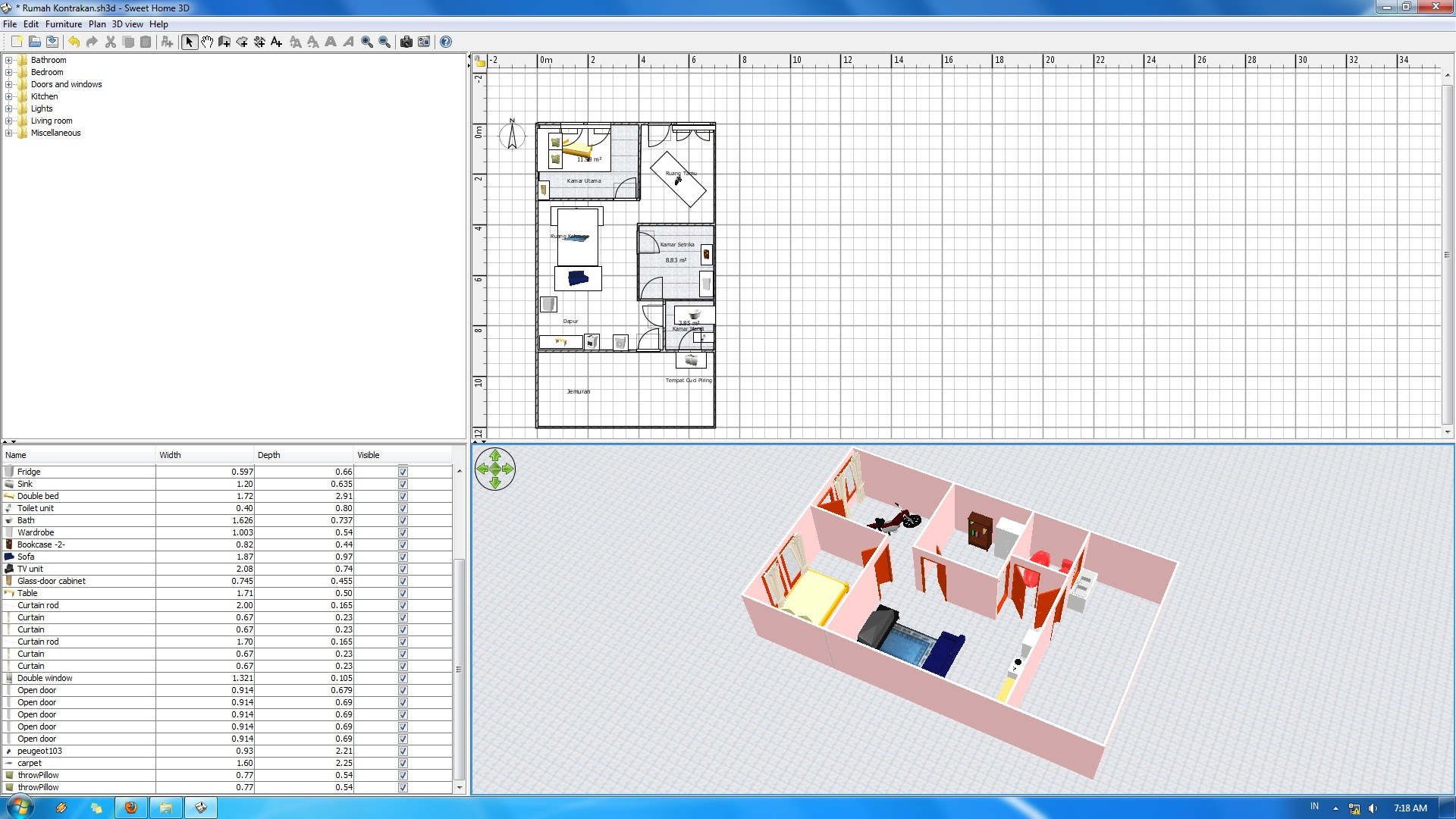1456x819 pixels.
Task: Toggle carpet visibility checkbox
Action: pos(403,763)
